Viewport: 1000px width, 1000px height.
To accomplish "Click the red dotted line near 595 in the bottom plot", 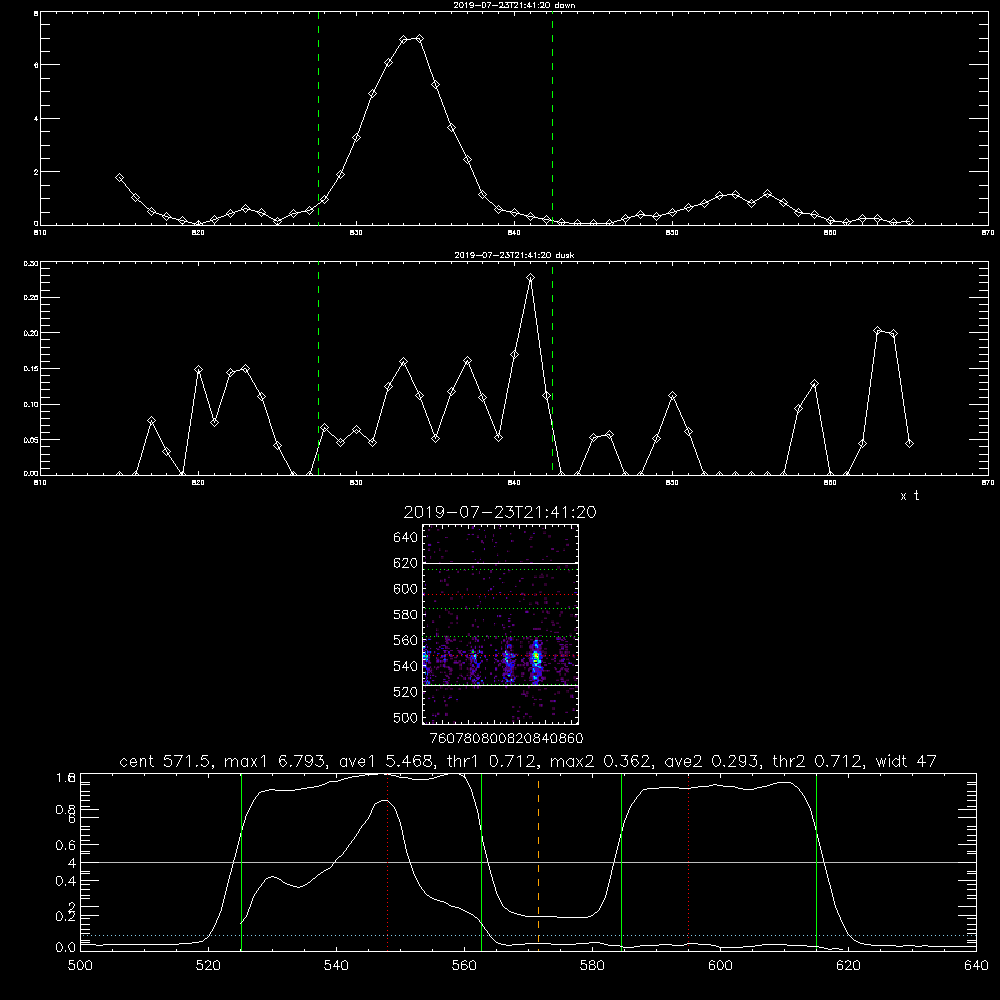I will tap(688, 862).
